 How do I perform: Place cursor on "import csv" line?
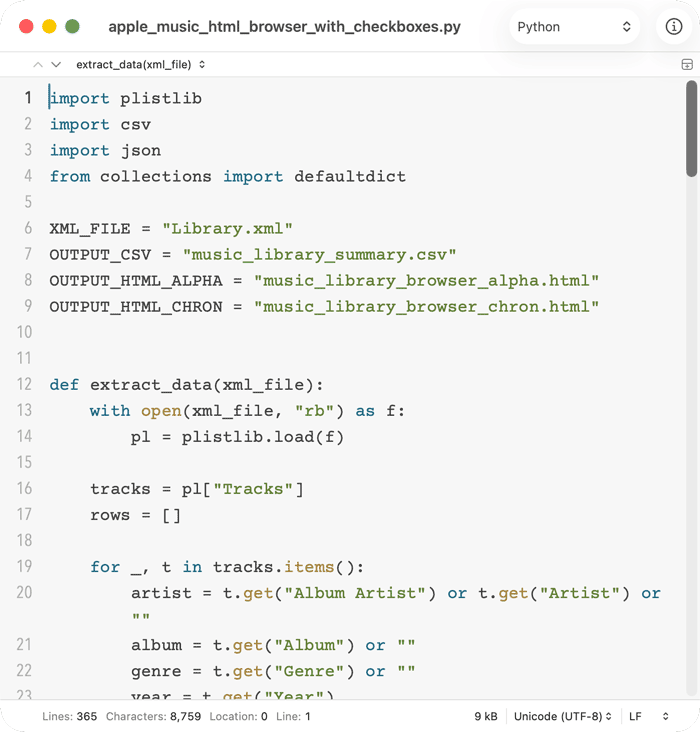pyautogui.click(x=100, y=125)
